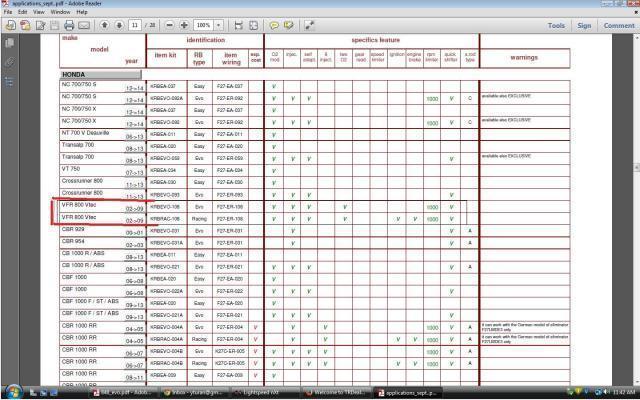
Task: Click the "NT 700 V Deauville" model cell
Action: [x=85, y=133]
